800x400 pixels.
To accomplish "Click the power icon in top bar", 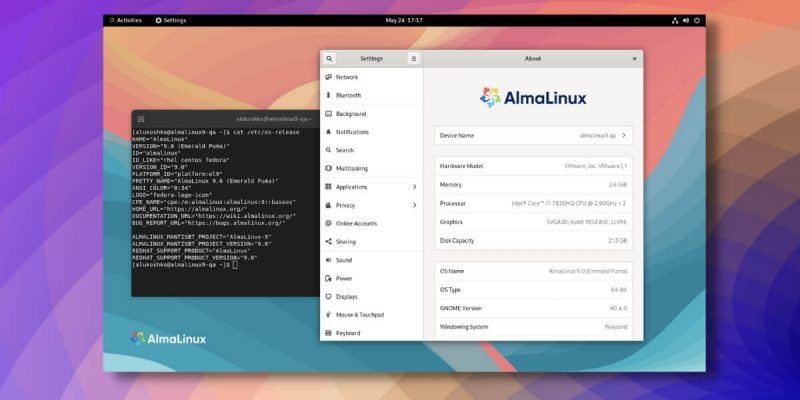I will click(x=697, y=20).
